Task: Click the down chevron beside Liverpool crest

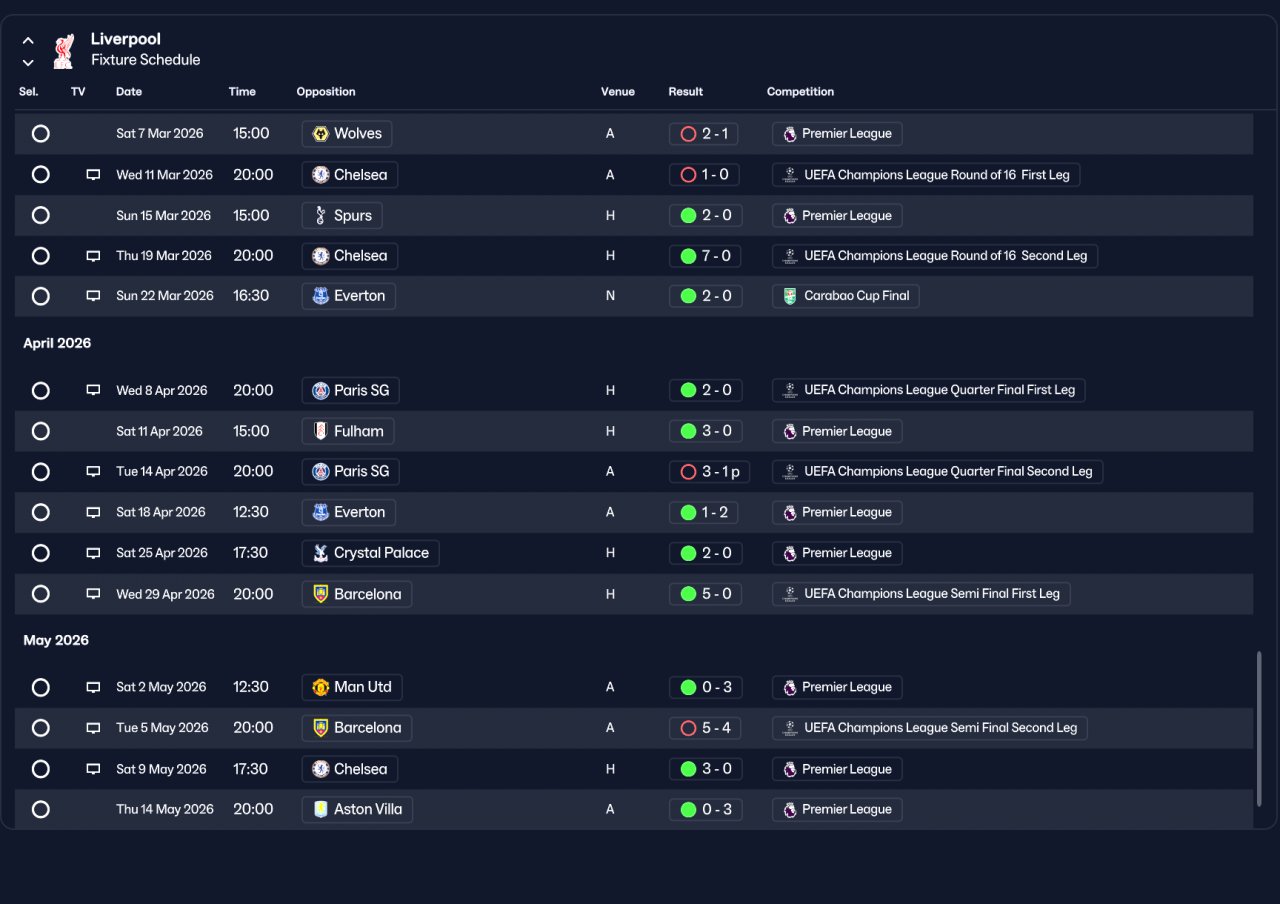Action: (x=28, y=62)
